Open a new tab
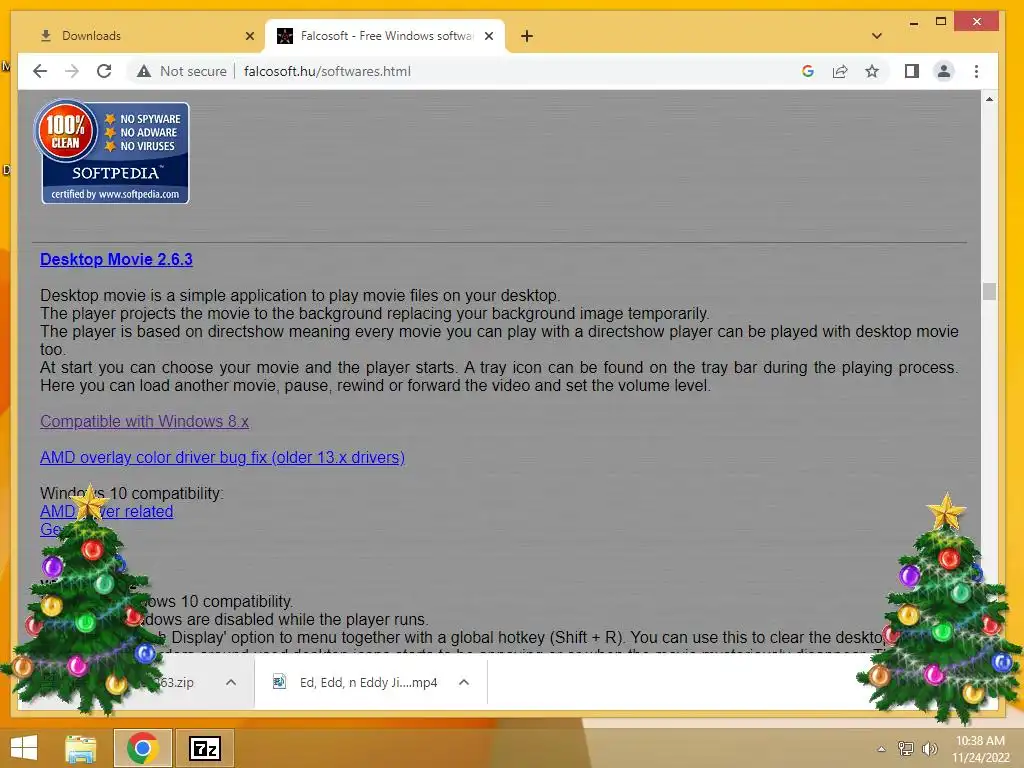This screenshot has height=768, width=1024. pyautogui.click(x=527, y=36)
